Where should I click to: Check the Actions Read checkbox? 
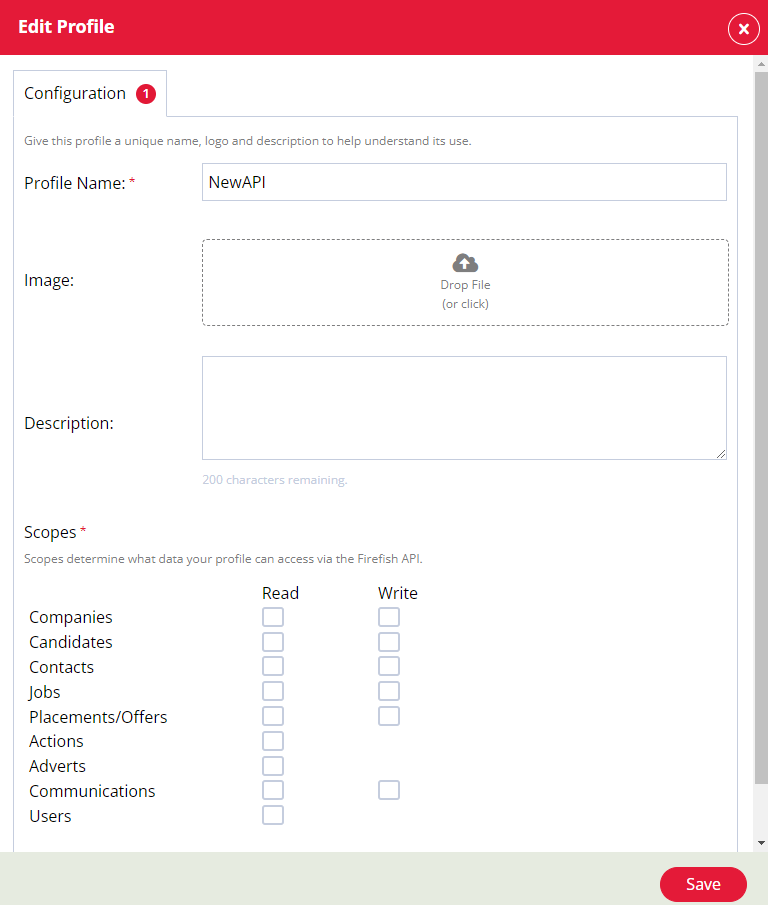coord(273,740)
